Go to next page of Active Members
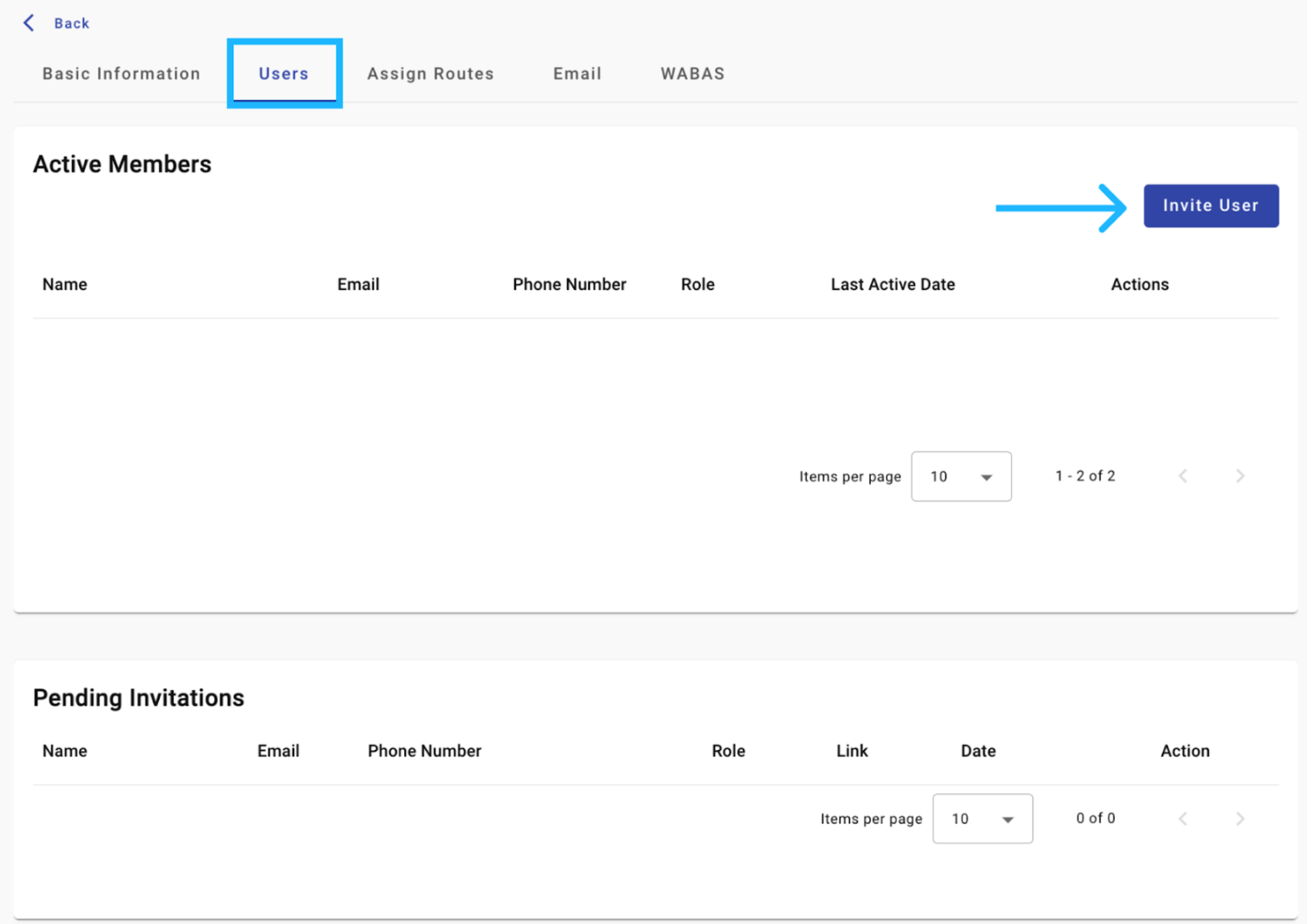Image resolution: width=1307 pixels, height=924 pixels. click(1239, 476)
